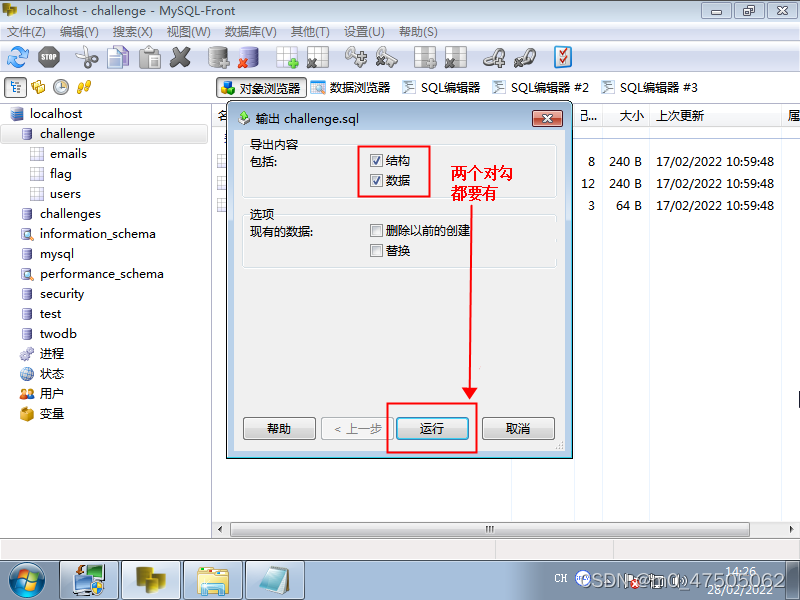This screenshot has width=800, height=600.
Task: Open the file explorer taskbar icon
Action: click(x=213, y=581)
